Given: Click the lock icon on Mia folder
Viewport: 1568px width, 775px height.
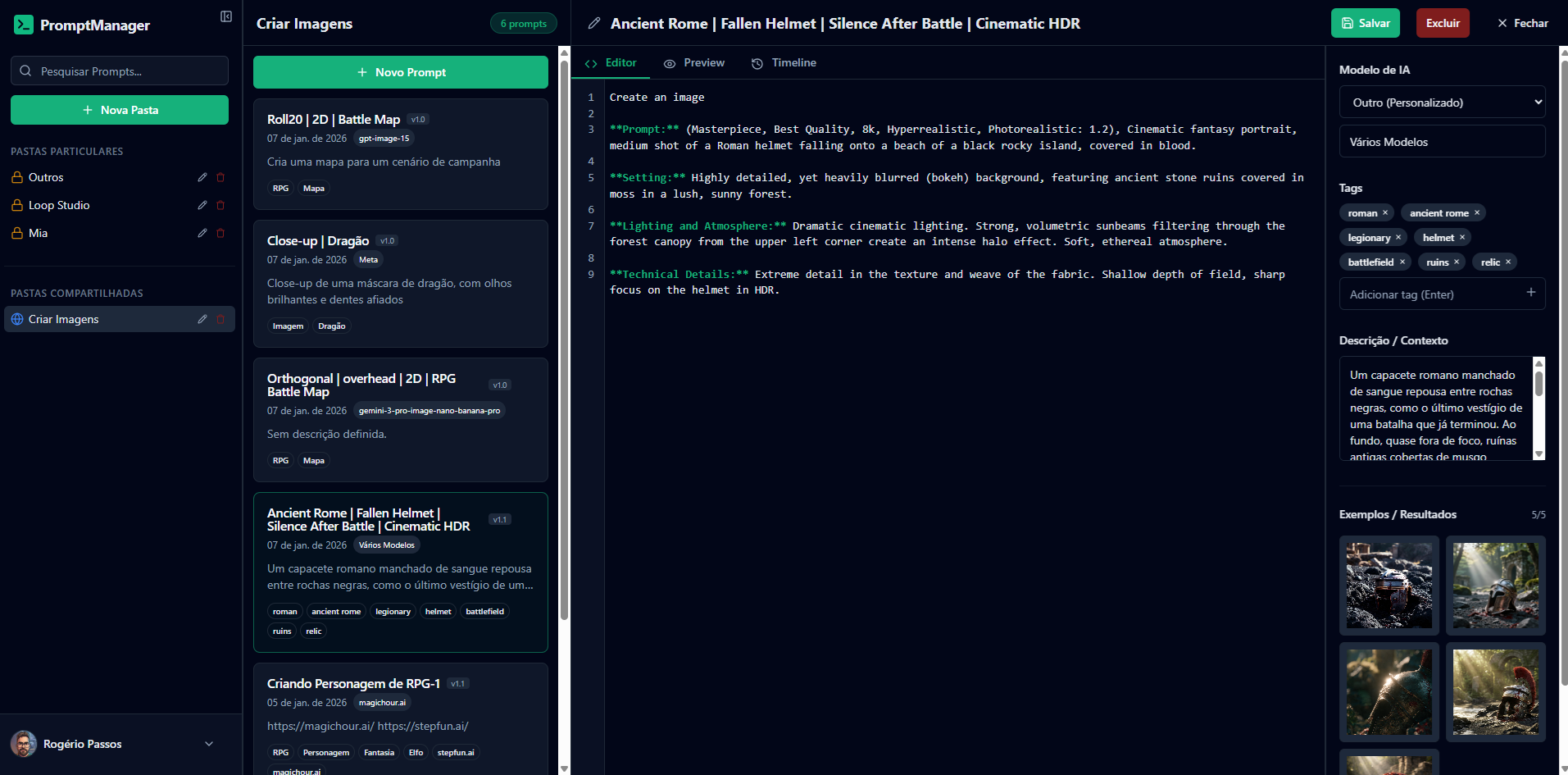Looking at the screenshot, I should (x=18, y=233).
